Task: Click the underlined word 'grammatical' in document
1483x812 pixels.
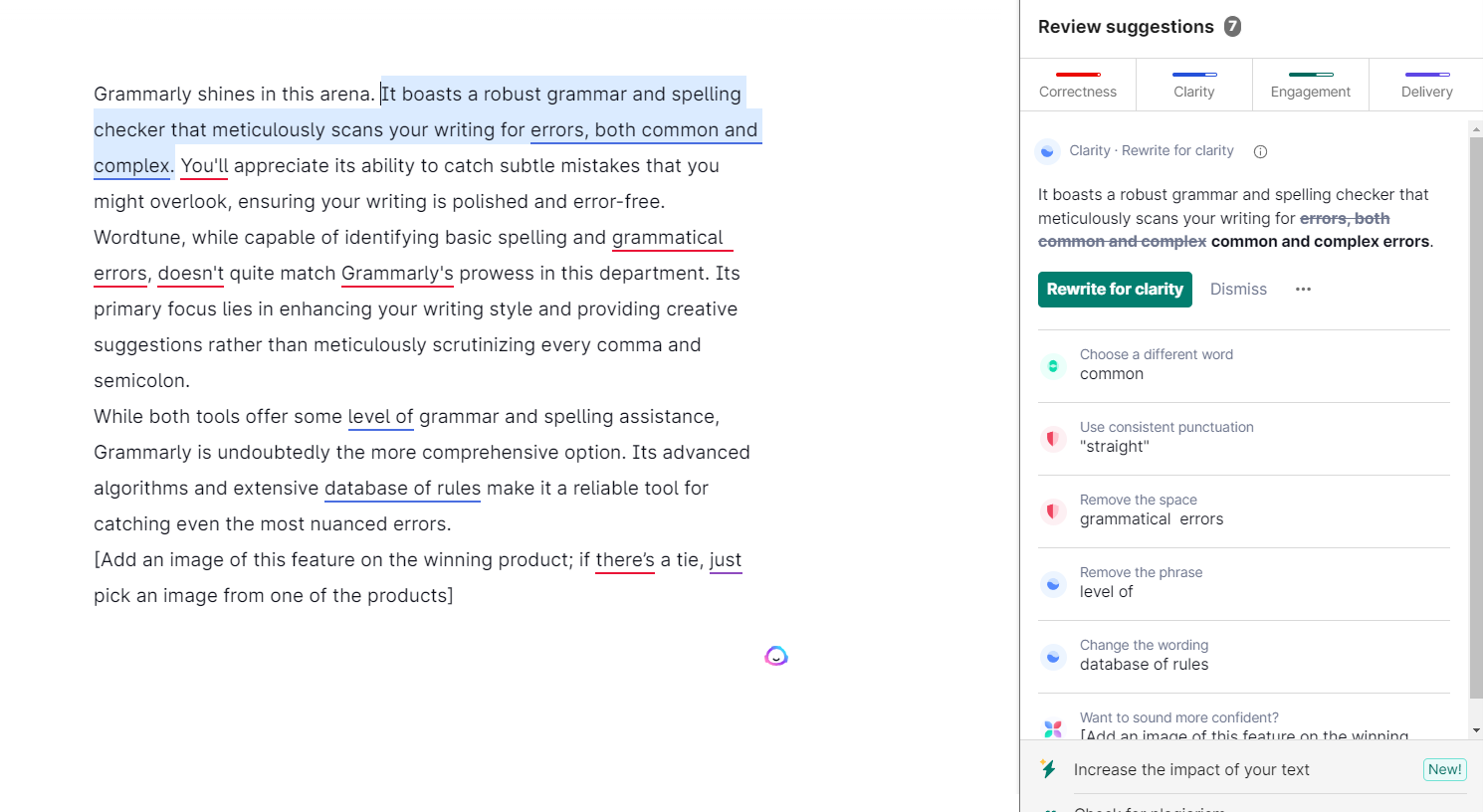Action: pos(668,238)
